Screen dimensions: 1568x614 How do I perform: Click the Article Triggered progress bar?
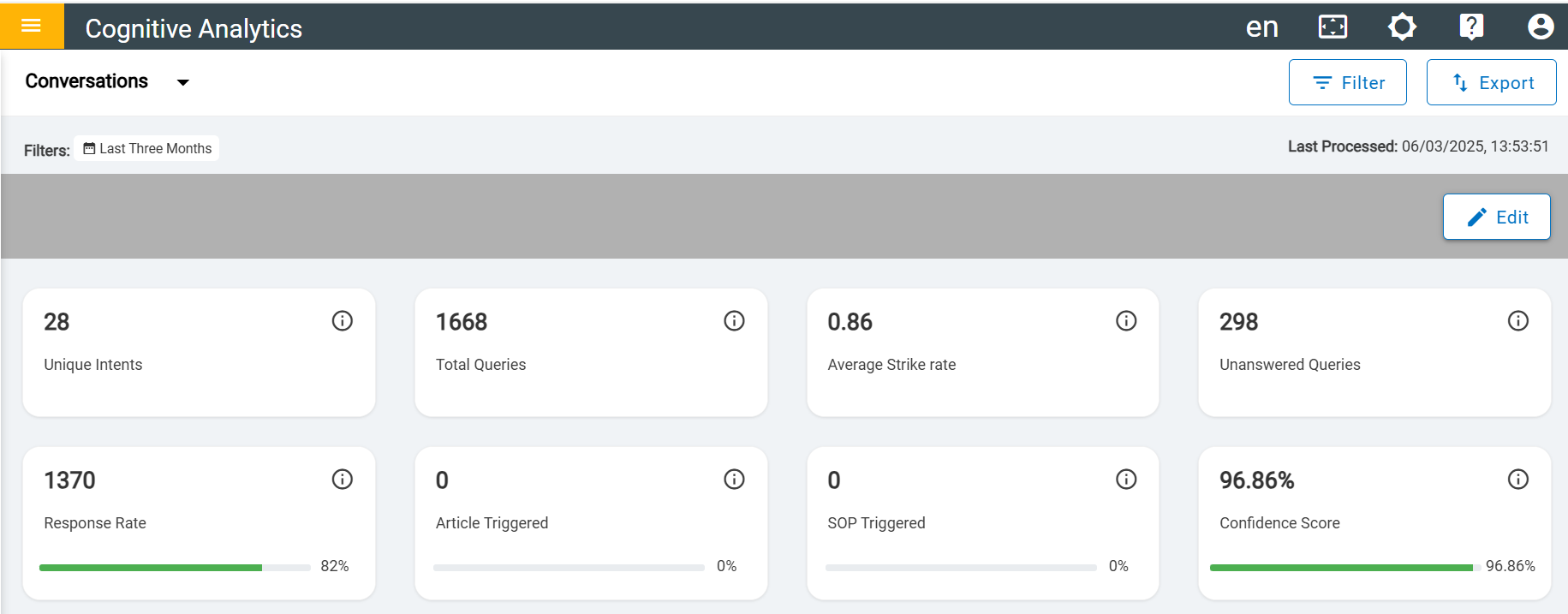pyautogui.click(x=569, y=568)
